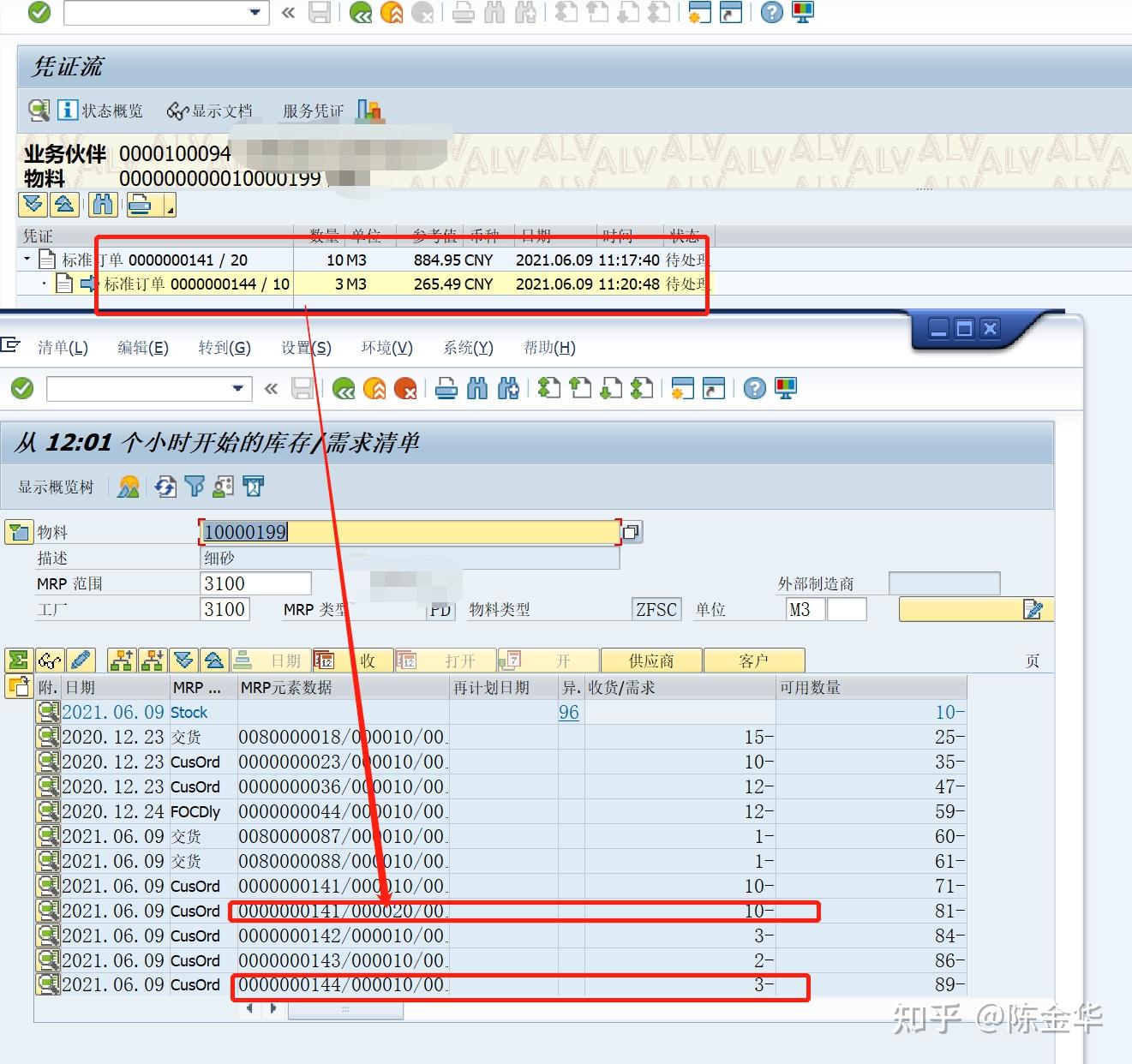Click 客户 button above table

click(x=754, y=661)
